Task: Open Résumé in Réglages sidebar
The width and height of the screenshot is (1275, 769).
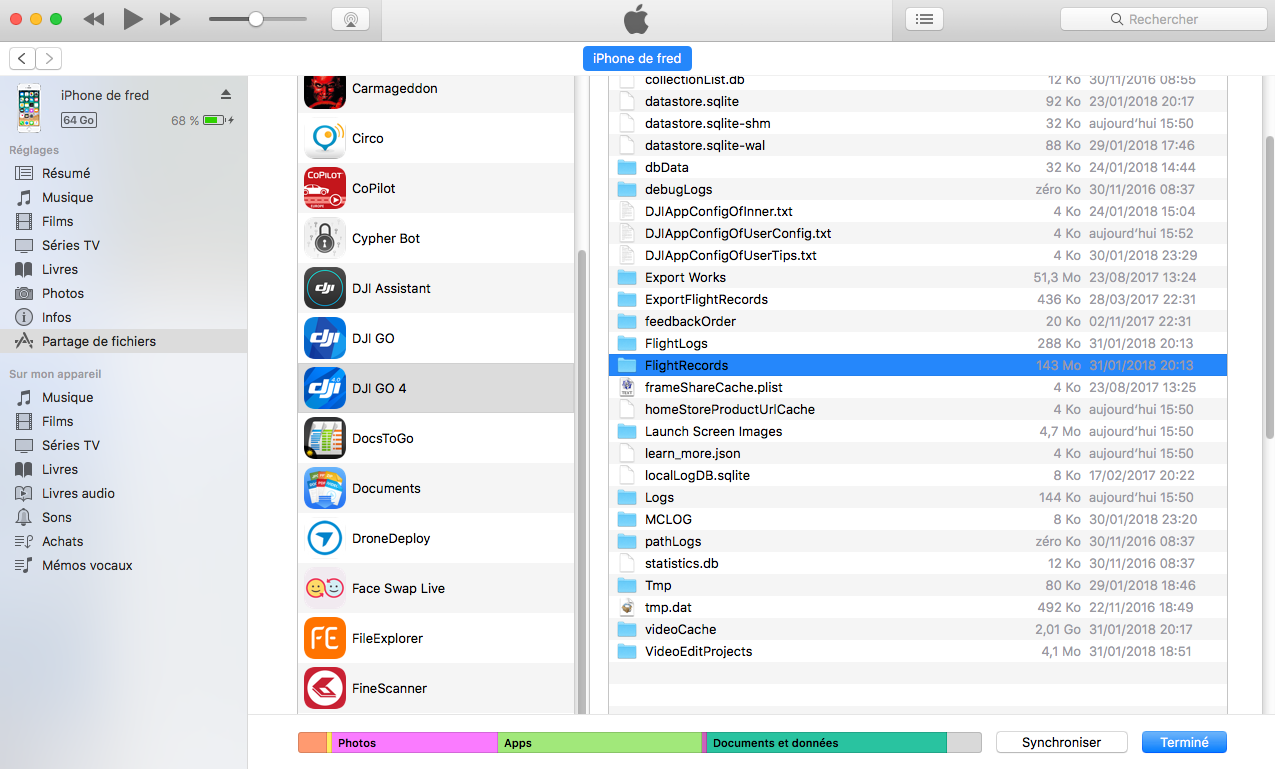Action: [x=66, y=173]
